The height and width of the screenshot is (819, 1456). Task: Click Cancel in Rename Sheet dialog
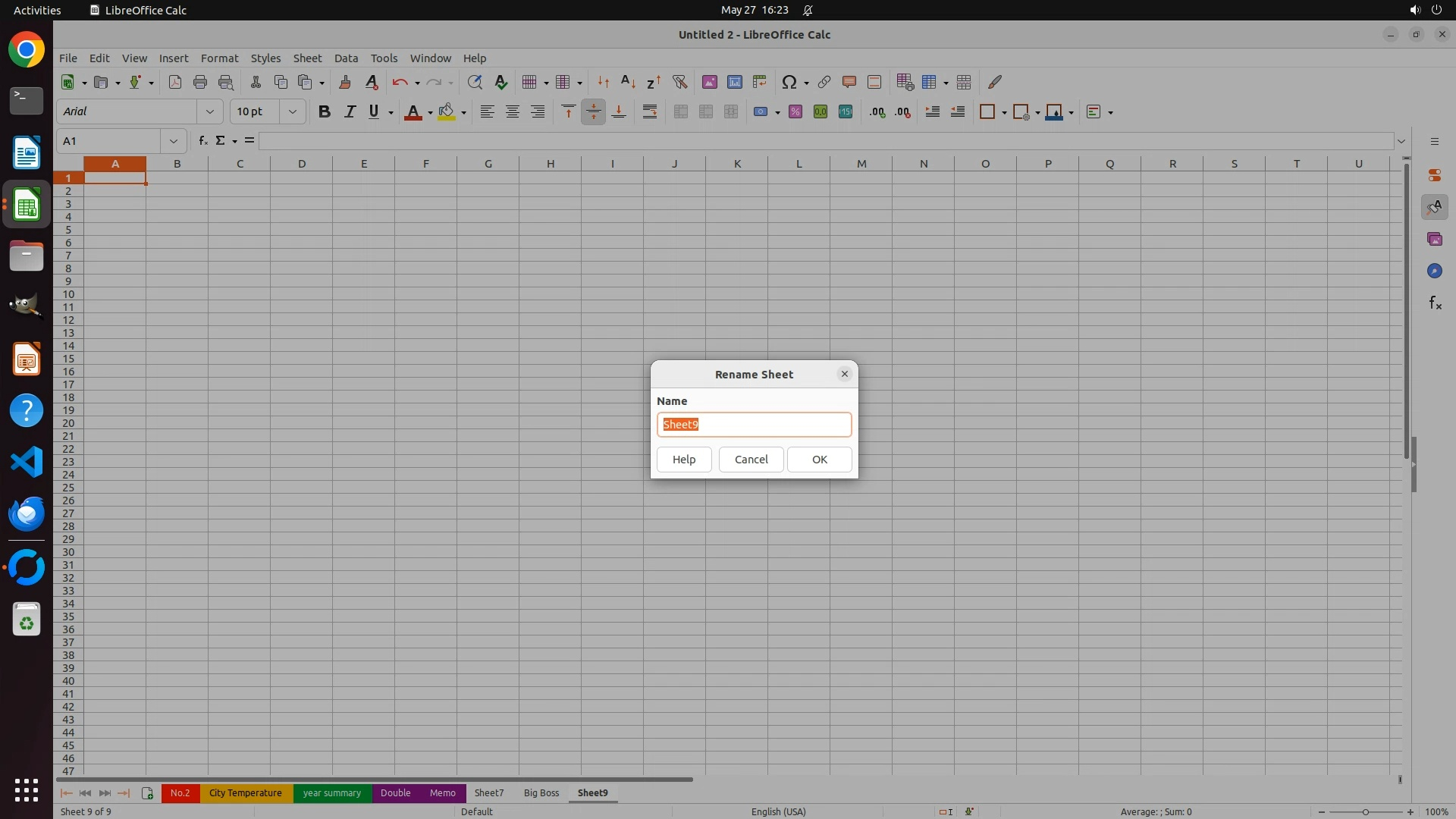pos(751,460)
